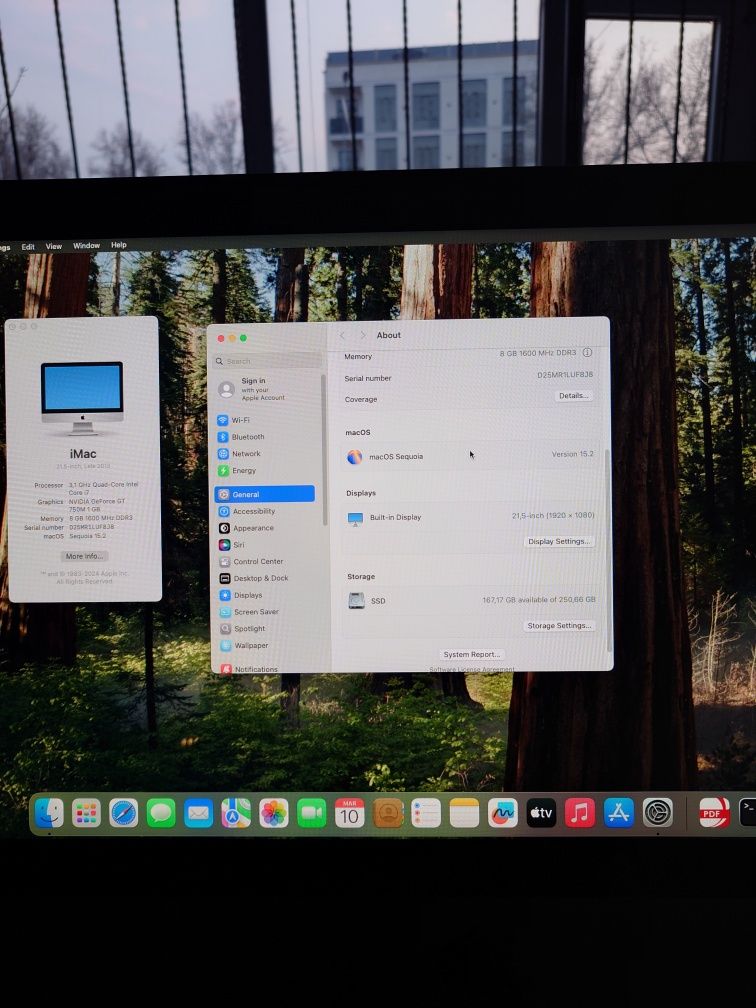Click the Version 15.2 text

tap(572, 454)
